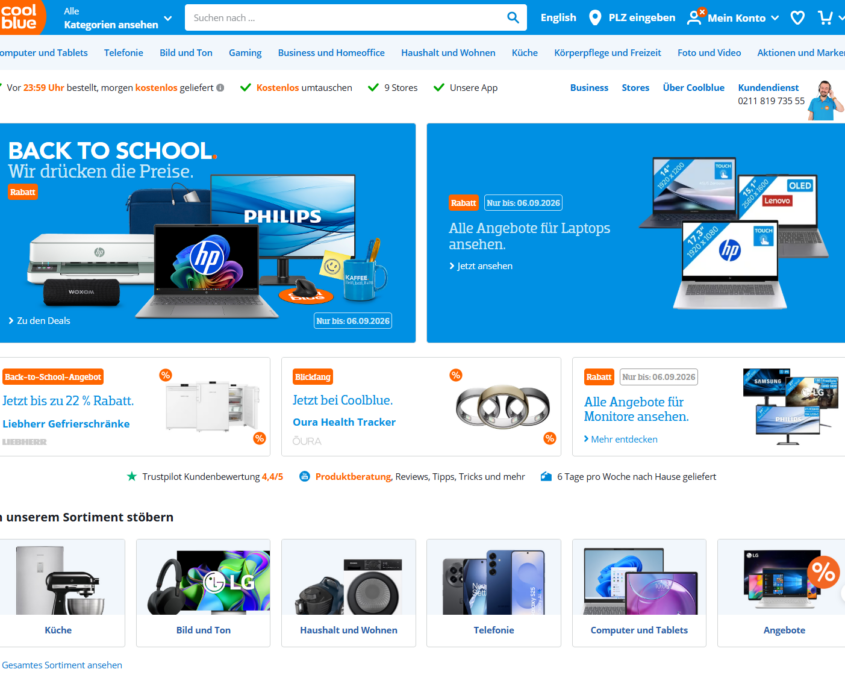
Task: Open the account person icon
Action: coord(694,18)
